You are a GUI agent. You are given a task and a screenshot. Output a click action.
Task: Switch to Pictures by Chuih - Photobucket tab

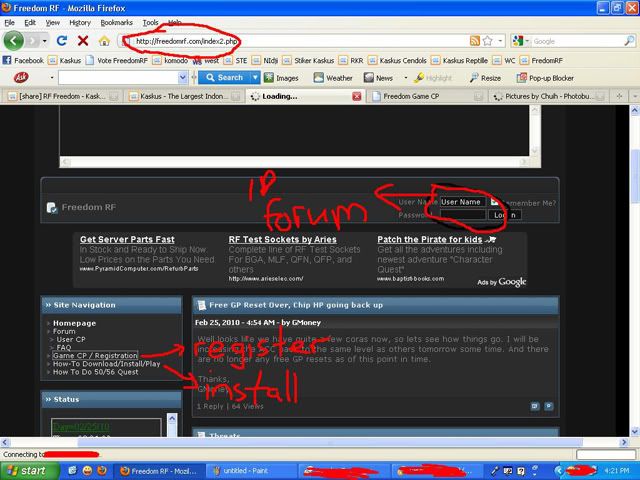[x=548, y=96]
